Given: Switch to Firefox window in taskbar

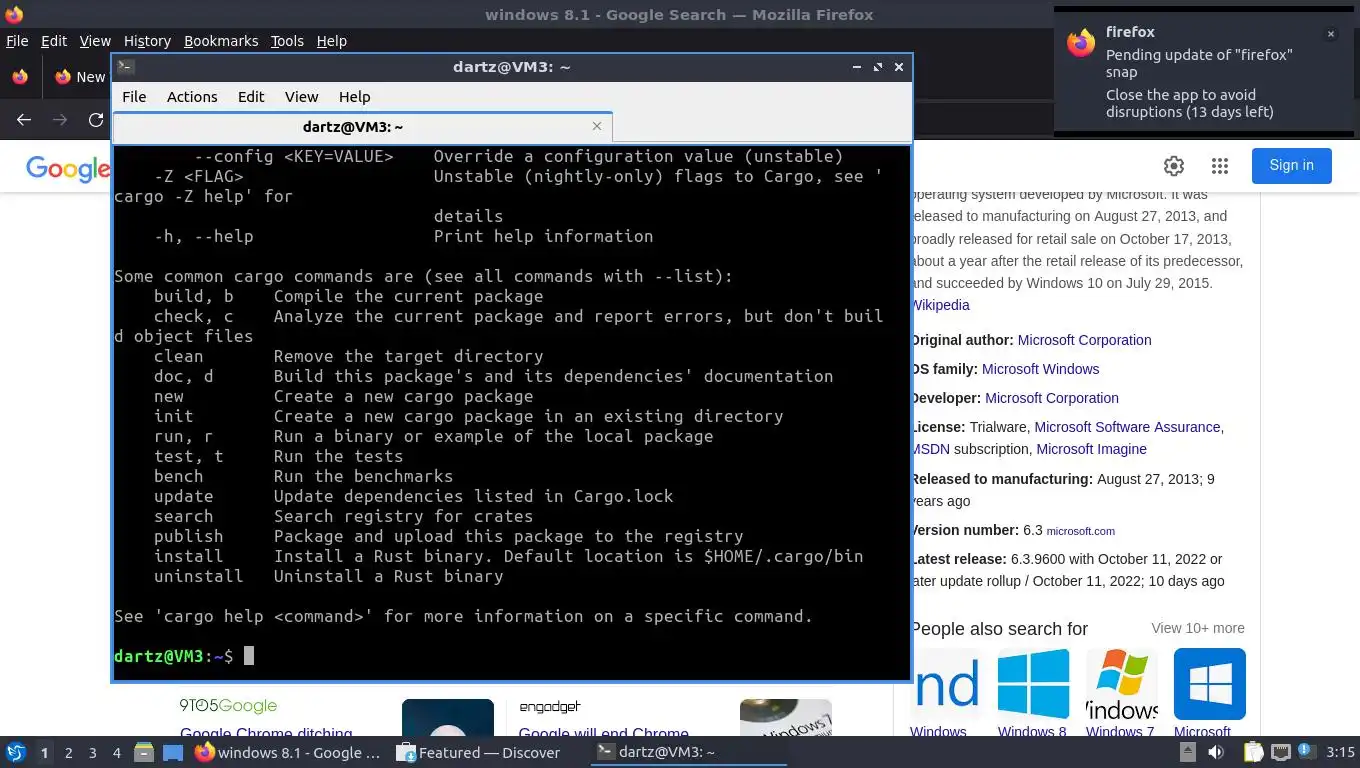Looking at the screenshot, I should tap(288, 752).
